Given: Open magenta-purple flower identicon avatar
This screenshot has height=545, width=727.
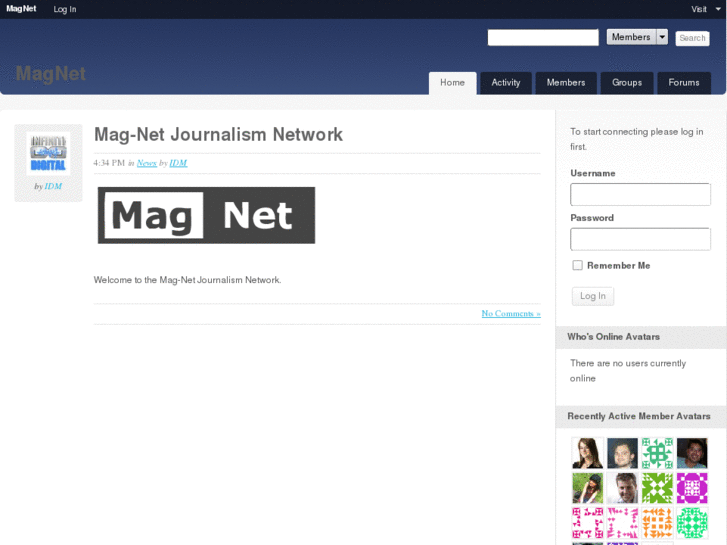Looking at the screenshot, I should (692, 488).
